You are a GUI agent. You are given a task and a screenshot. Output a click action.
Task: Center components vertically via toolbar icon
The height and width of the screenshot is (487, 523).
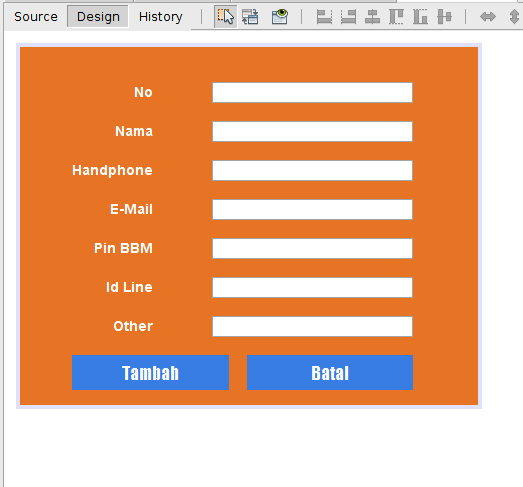point(445,16)
